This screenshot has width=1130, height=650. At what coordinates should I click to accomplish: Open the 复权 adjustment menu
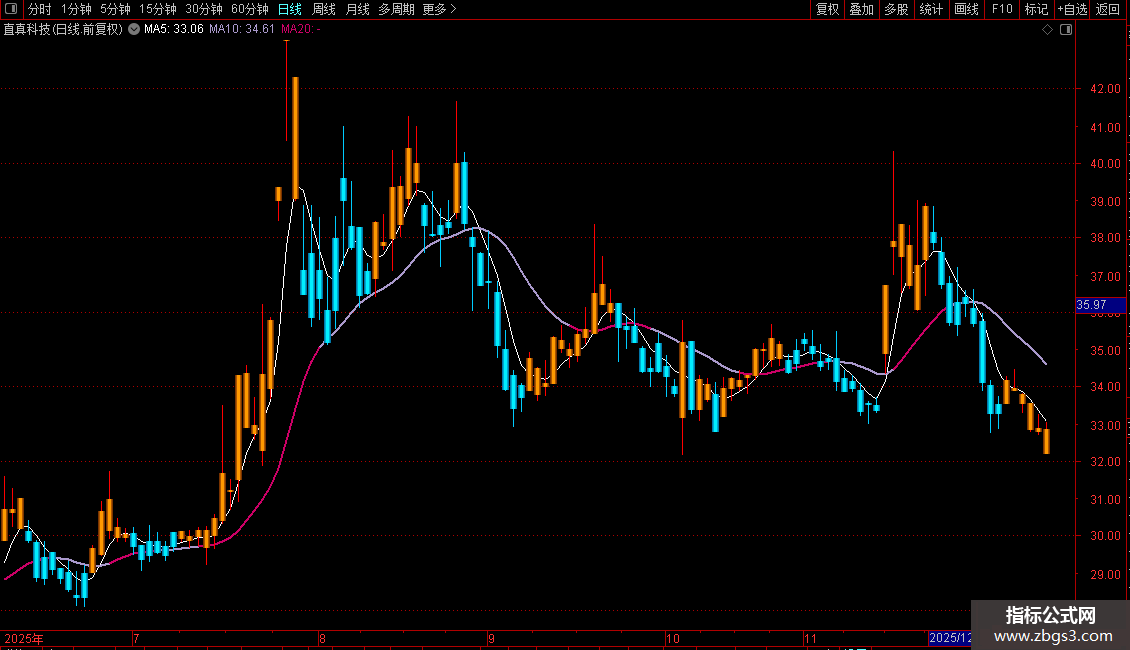(827, 9)
